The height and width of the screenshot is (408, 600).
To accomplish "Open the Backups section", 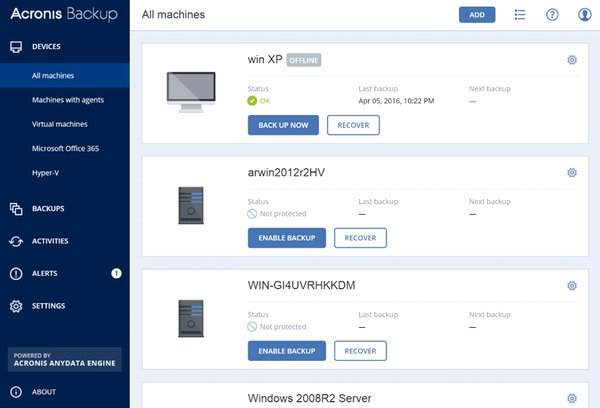I will click(x=48, y=209).
